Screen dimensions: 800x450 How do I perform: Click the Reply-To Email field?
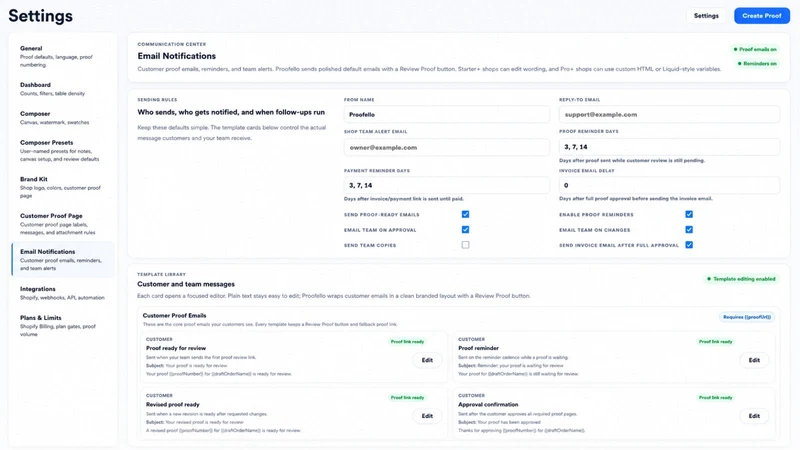click(x=669, y=114)
